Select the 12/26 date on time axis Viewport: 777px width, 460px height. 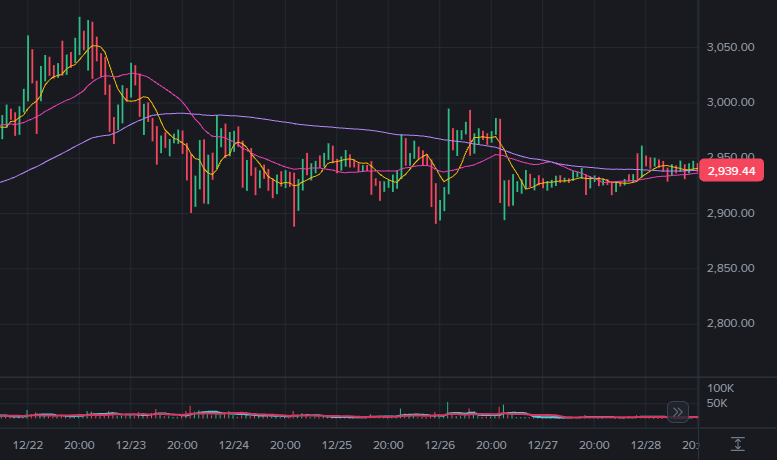[x=440, y=444]
